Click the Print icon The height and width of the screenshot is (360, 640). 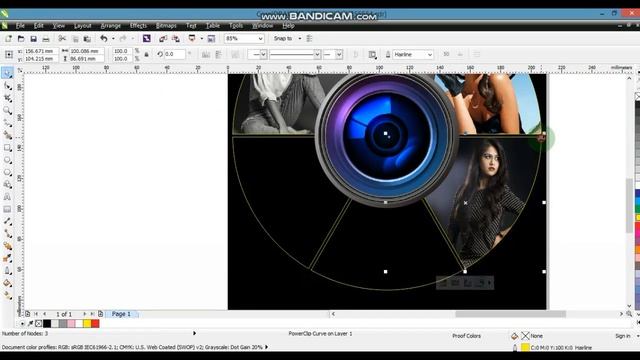pos(46,38)
